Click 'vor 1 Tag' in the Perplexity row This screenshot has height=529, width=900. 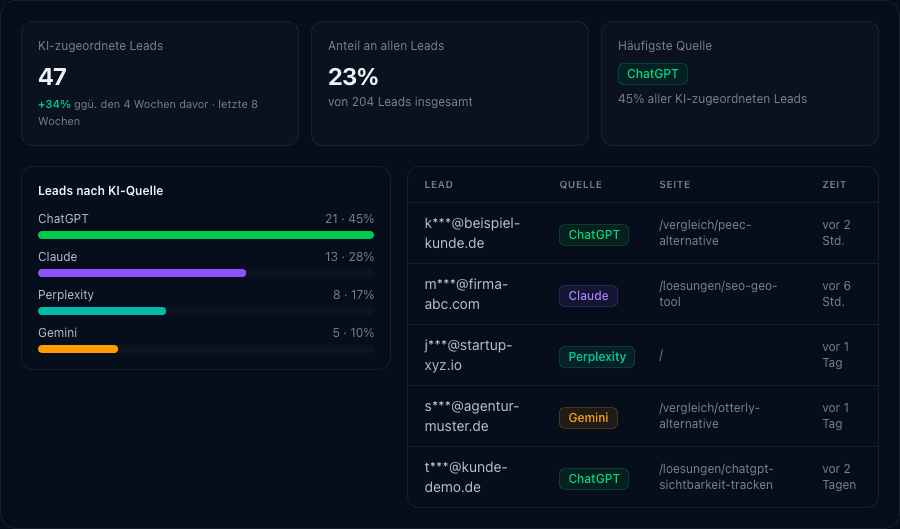(835, 355)
